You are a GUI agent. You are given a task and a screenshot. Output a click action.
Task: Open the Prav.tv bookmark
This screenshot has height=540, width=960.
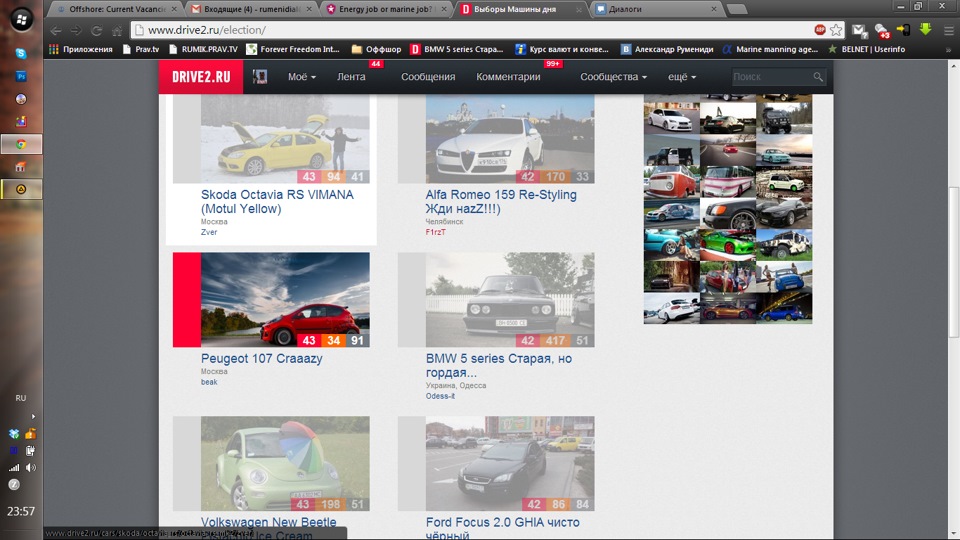pyautogui.click(x=141, y=49)
